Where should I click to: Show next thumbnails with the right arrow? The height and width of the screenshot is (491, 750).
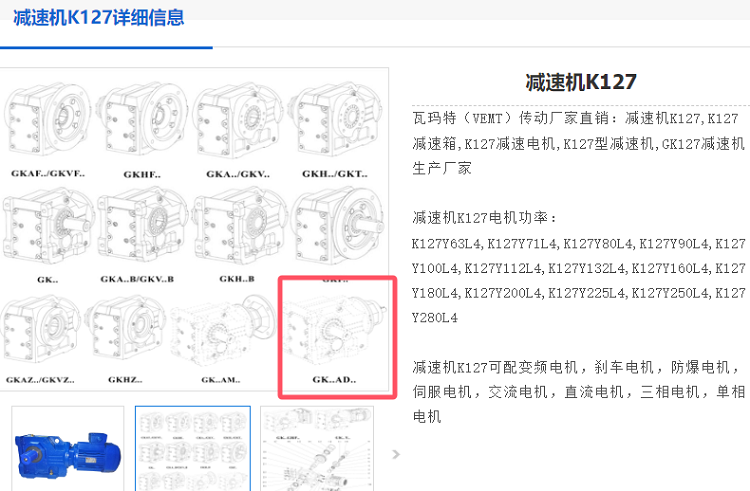(396, 454)
